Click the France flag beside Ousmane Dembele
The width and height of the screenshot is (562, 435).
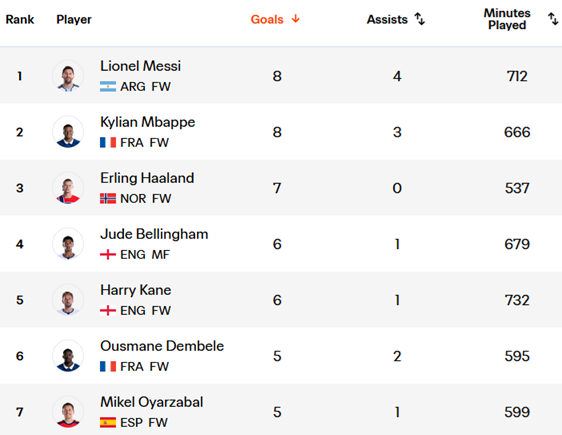[x=108, y=367]
